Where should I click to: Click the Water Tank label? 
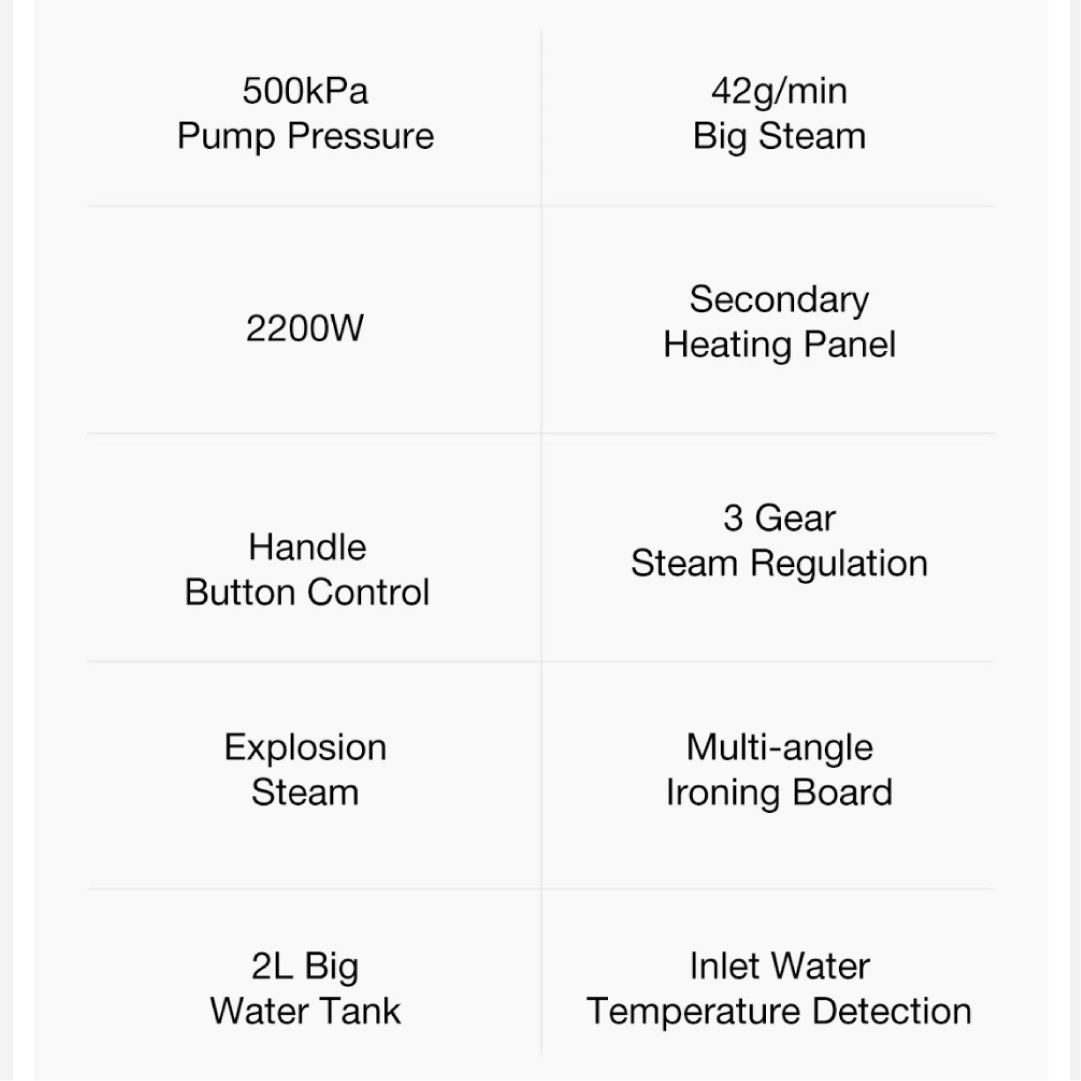[305, 1010]
